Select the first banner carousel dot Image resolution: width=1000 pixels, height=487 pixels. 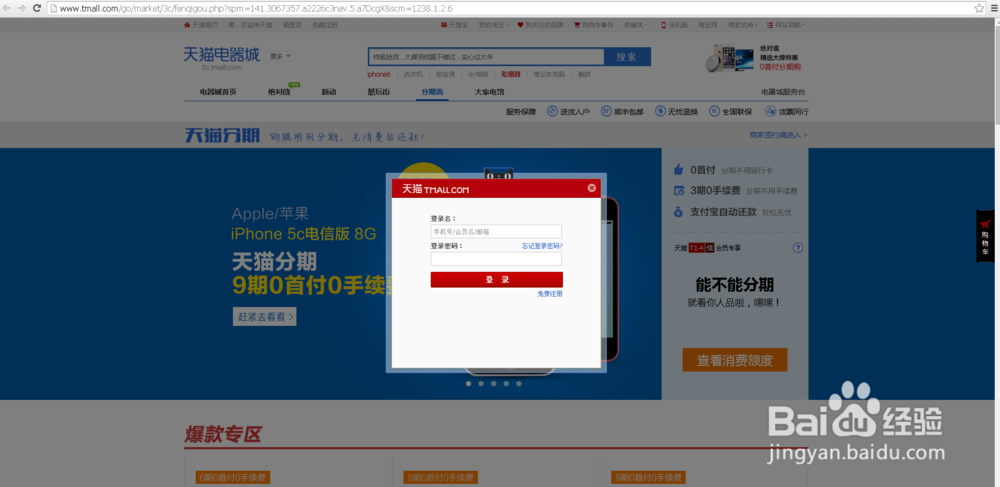coord(468,384)
